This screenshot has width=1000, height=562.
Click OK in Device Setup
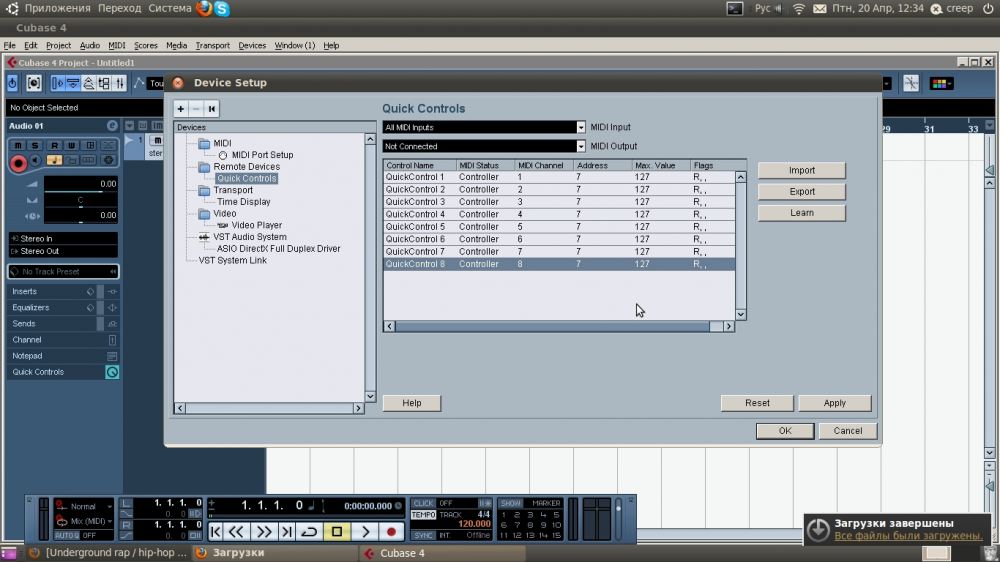pos(785,431)
